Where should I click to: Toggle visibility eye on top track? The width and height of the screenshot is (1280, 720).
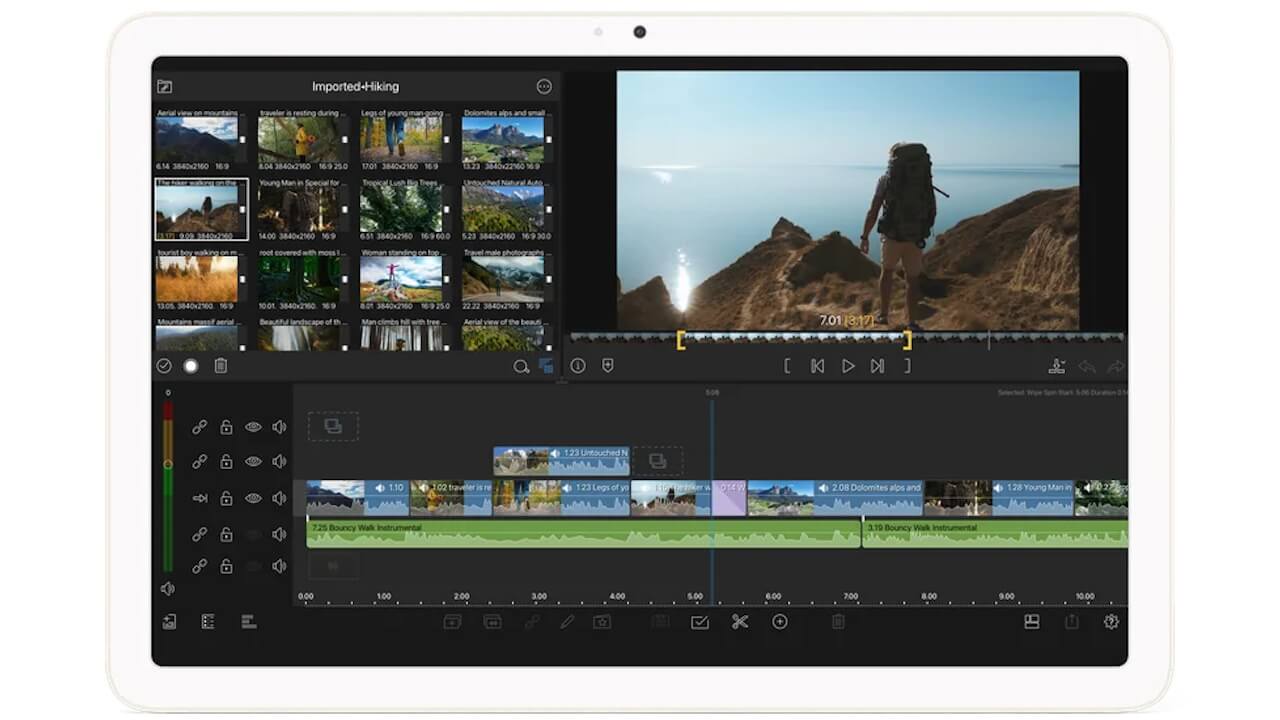pyautogui.click(x=253, y=427)
